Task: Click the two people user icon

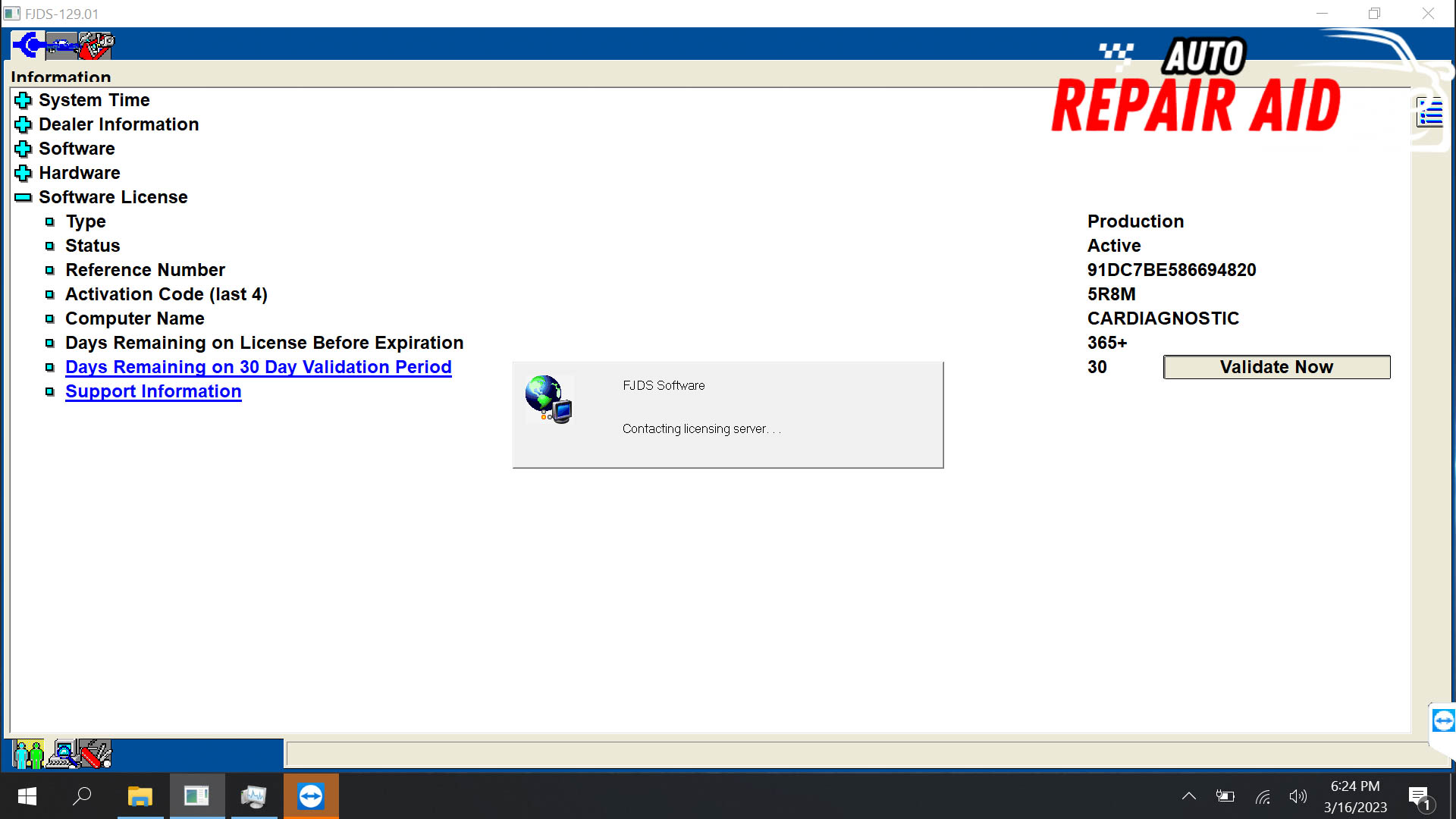Action: tap(28, 754)
